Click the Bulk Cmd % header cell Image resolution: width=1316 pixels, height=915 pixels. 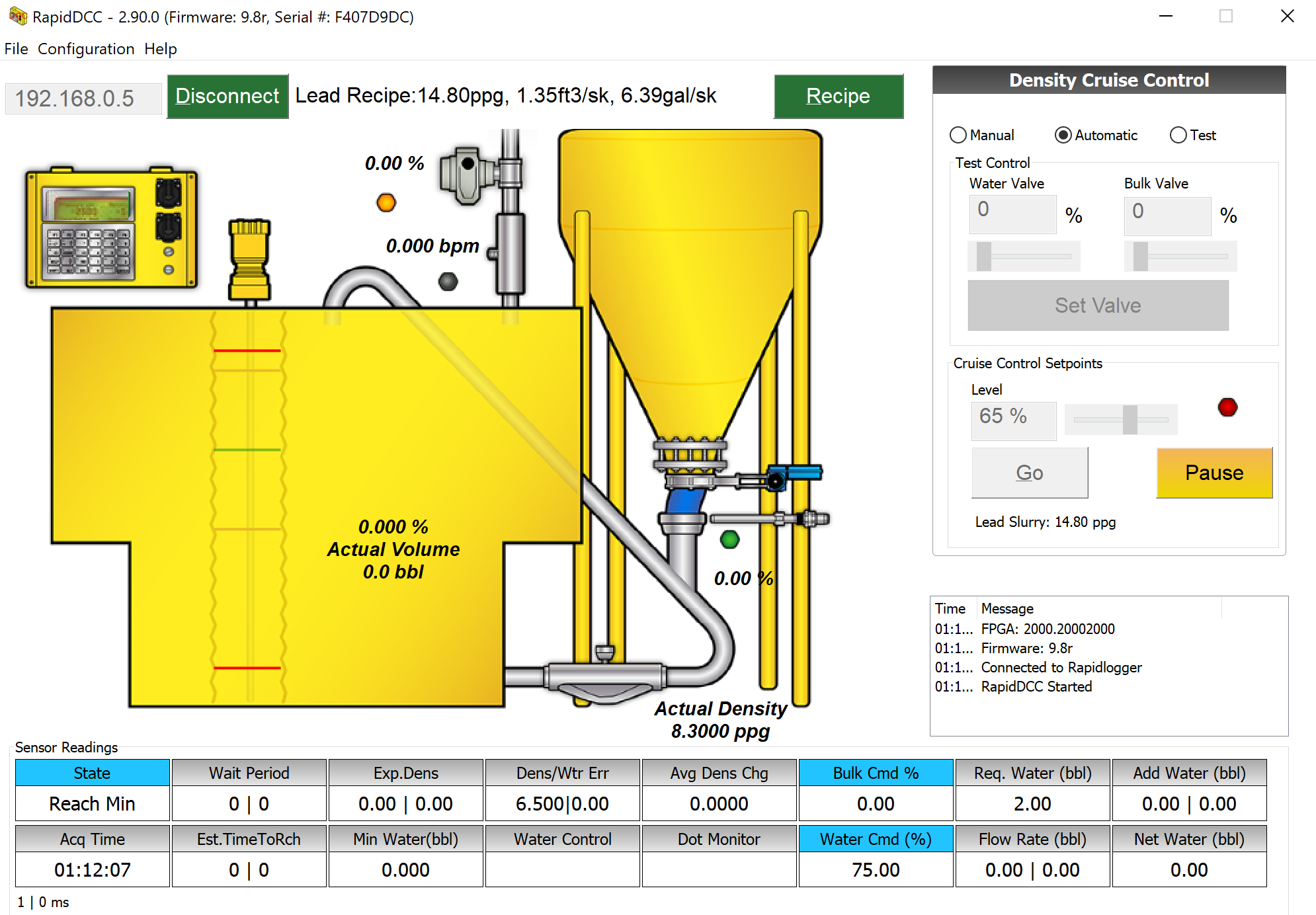pos(876,773)
